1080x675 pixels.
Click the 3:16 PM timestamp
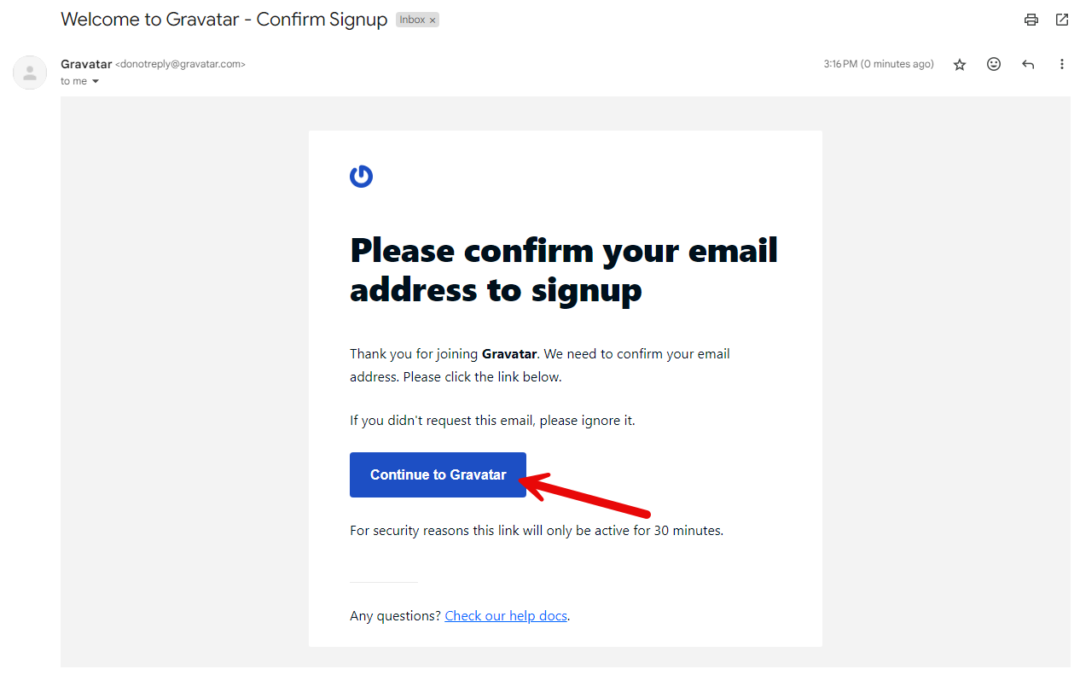(878, 64)
